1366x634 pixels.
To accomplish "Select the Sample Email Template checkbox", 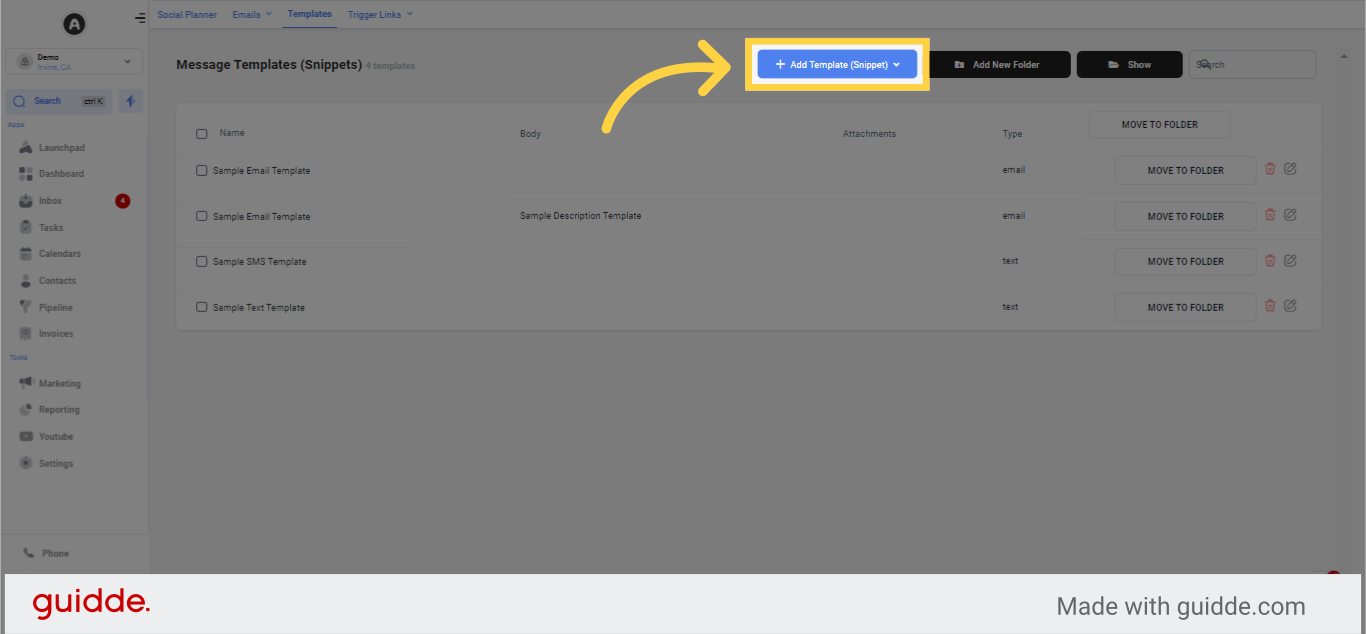I will pyautogui.click(x=201, y=170).
